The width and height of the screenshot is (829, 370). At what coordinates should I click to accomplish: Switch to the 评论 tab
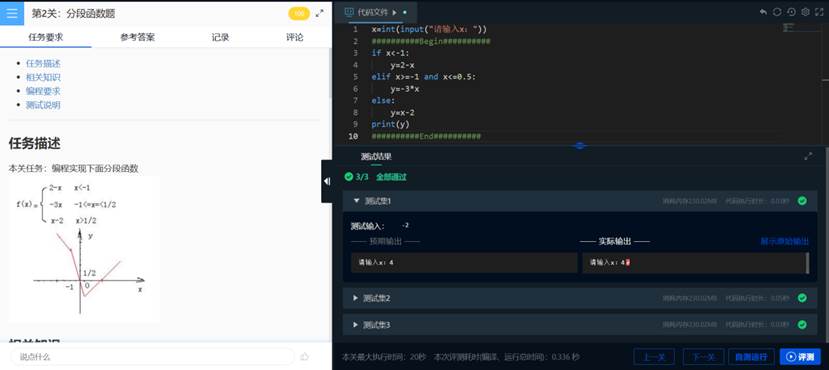[x=295, y=37]
